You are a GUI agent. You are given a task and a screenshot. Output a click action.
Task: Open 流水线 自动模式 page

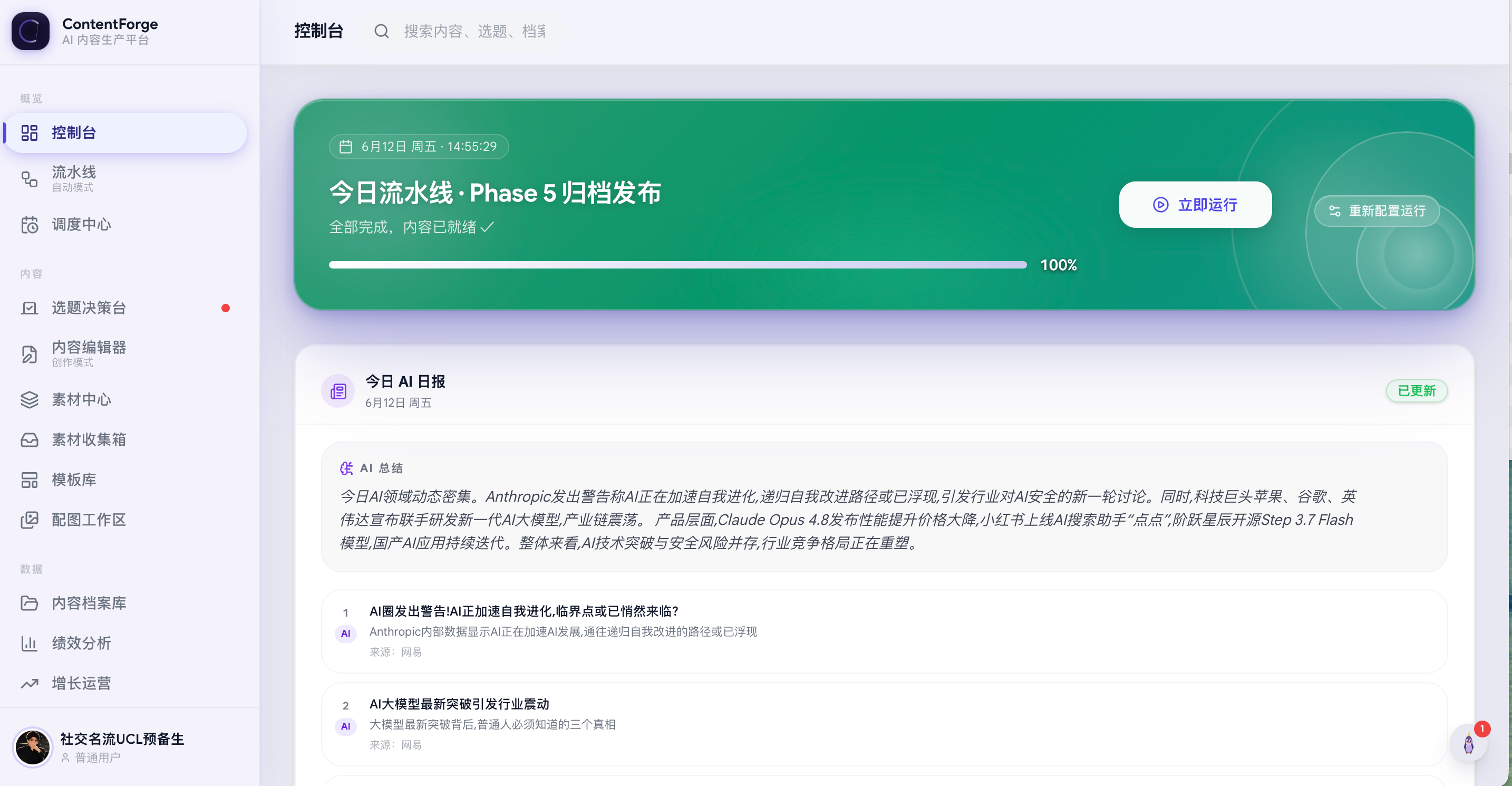[x=125, y=179]
